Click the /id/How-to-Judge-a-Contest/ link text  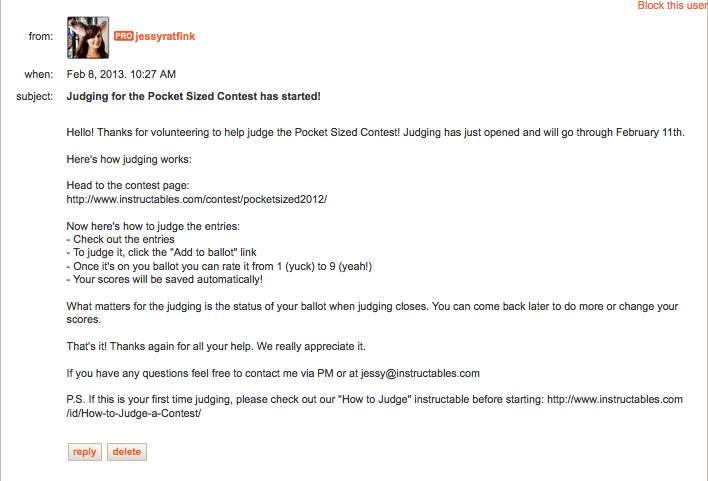tap(134, 413)
